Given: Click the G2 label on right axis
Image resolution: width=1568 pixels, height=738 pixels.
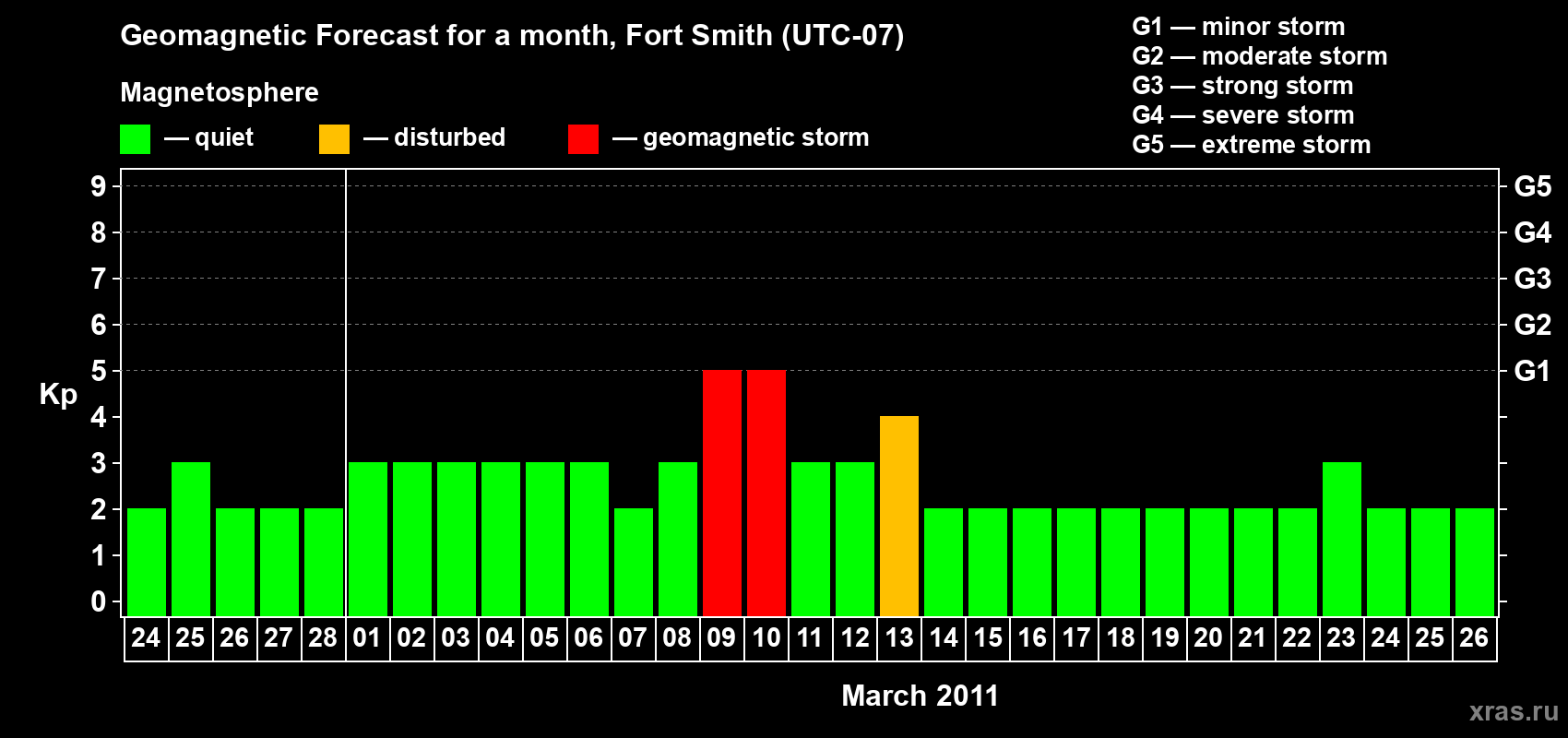Looking at the screenshot, I should tap(1532, 325).
